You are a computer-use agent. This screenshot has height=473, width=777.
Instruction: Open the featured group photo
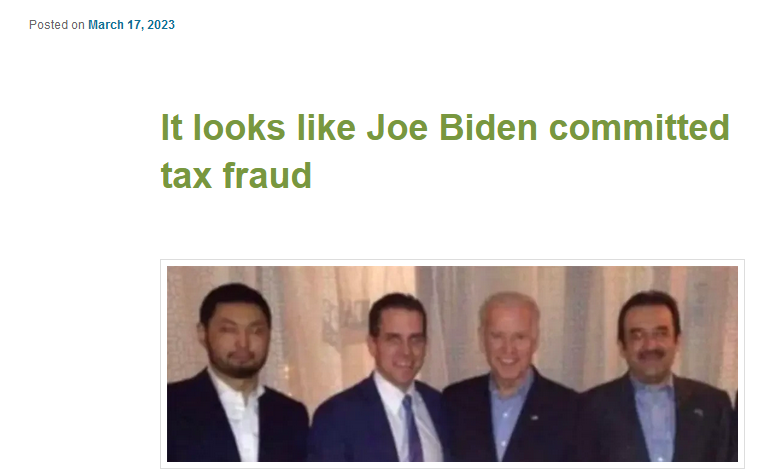452,364
